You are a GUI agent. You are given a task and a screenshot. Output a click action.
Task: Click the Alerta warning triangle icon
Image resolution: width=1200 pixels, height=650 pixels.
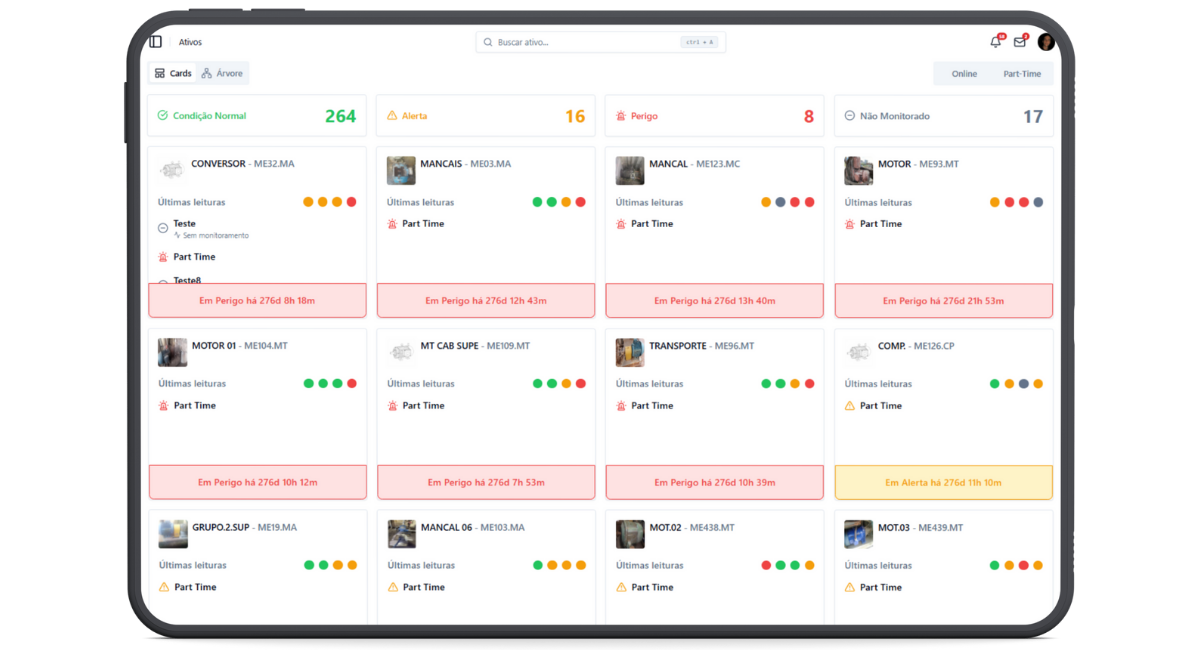coord(392,116)
